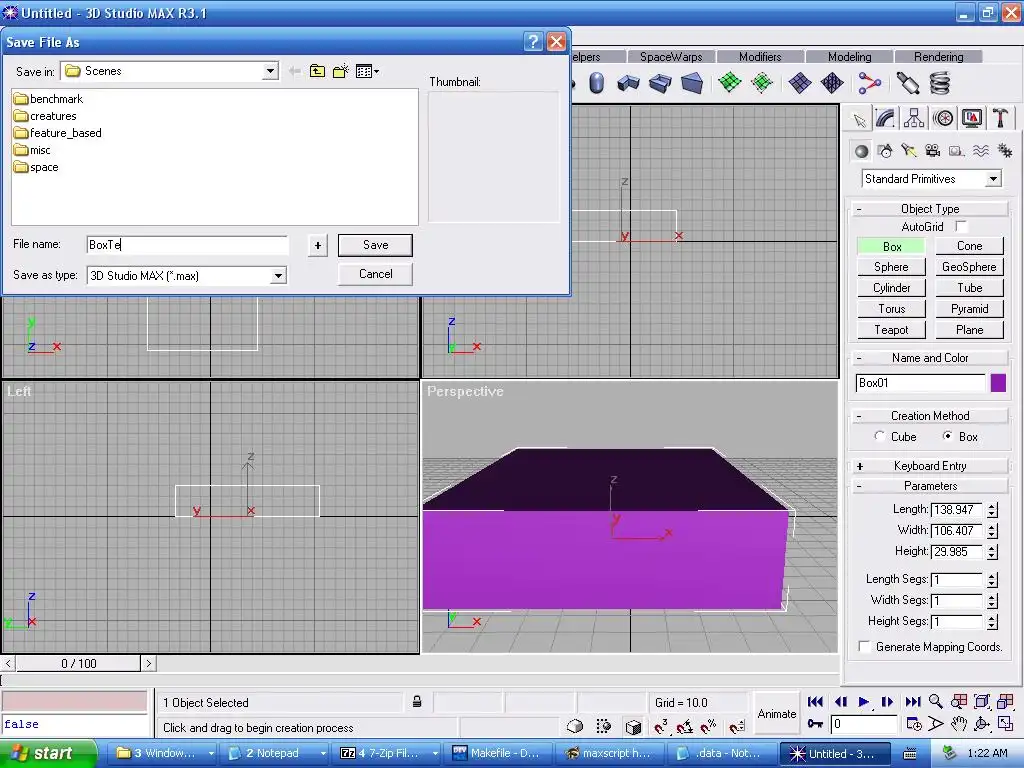The image size is (1024, 768).
Task: Select the Cameras category icon
Action: (x=933, y=152)
